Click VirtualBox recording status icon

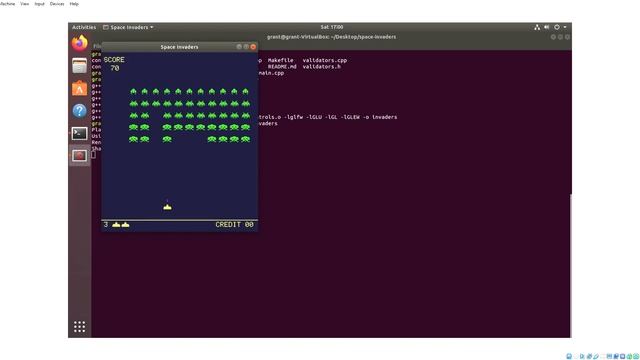coord(616,356)
